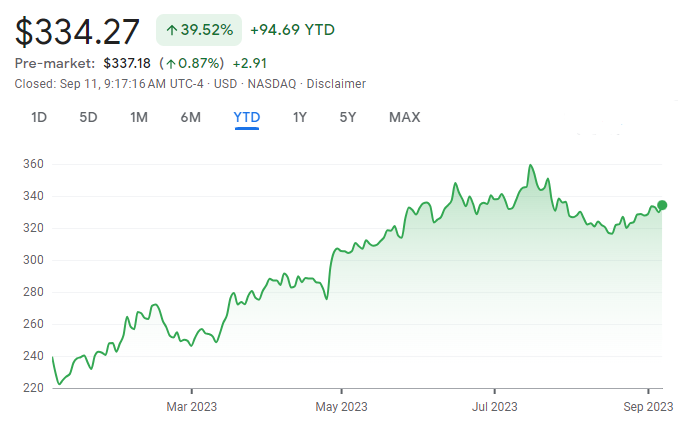Image resolution: width=700 pixels, height=431 pixels.
Task: Select the 5Y chart range
Action: pos(348,117)
